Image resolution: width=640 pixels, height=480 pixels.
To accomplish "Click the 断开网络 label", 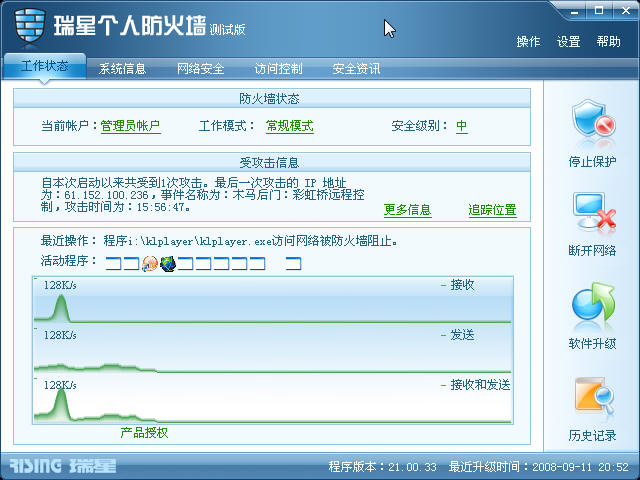I will (592, 250).
